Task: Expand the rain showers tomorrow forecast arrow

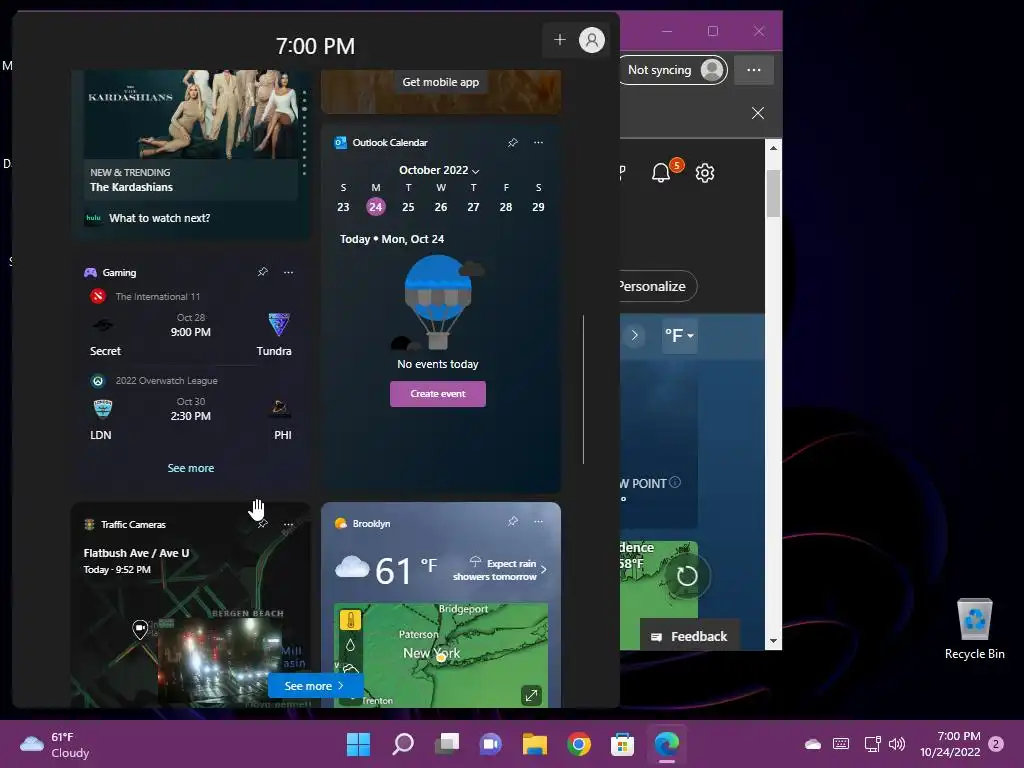Action: 543,569
